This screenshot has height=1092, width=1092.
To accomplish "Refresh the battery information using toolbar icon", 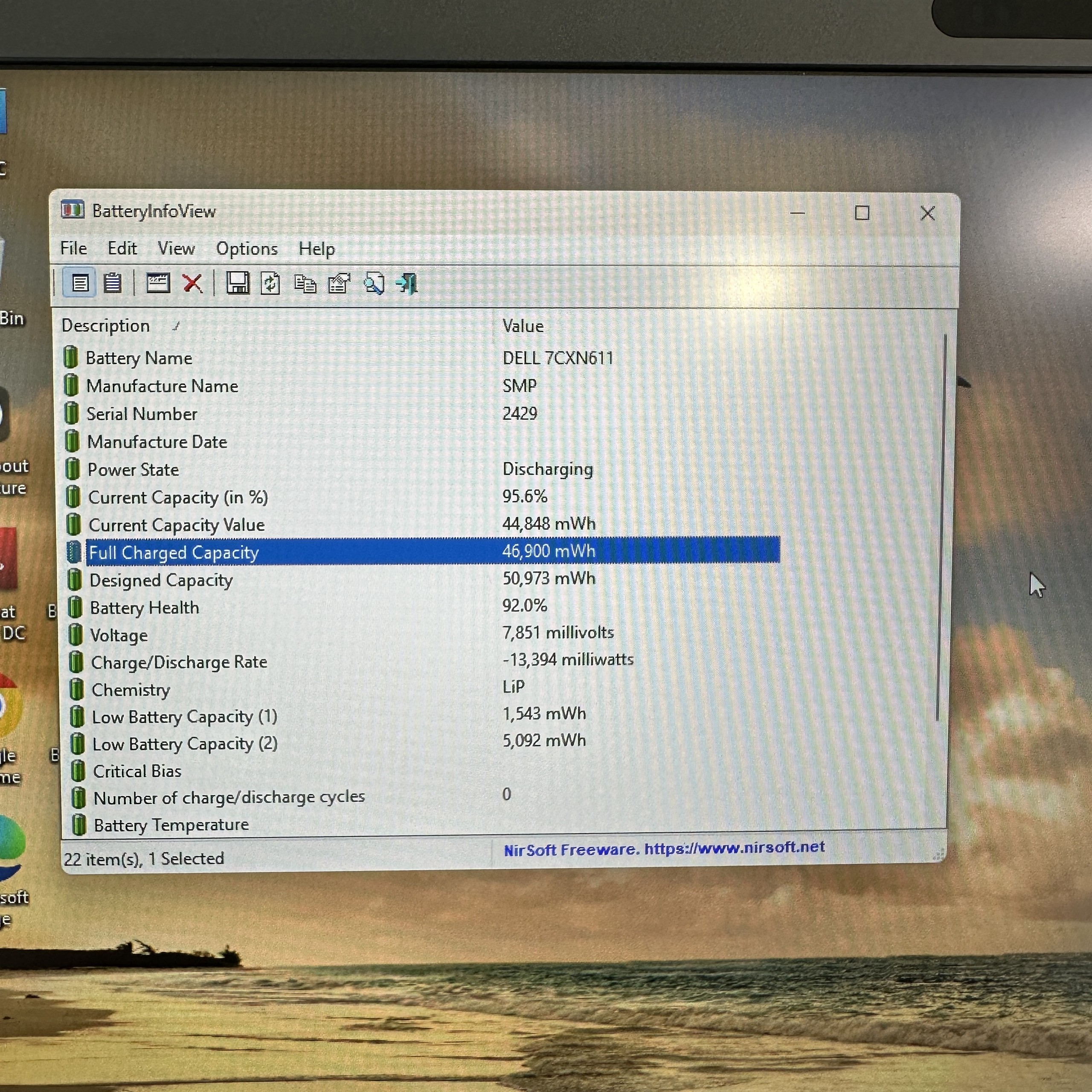I will (x=270, y=283).
